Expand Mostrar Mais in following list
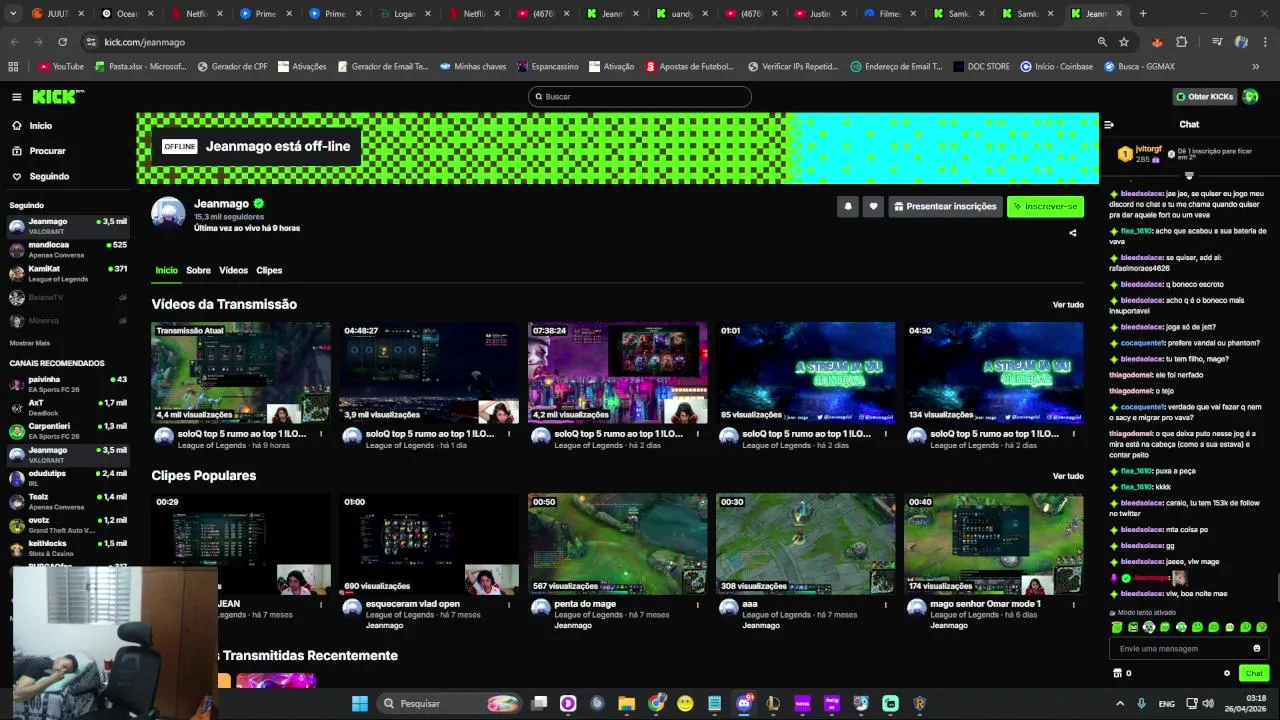The image size is (1280, 720). click(30, 343)
